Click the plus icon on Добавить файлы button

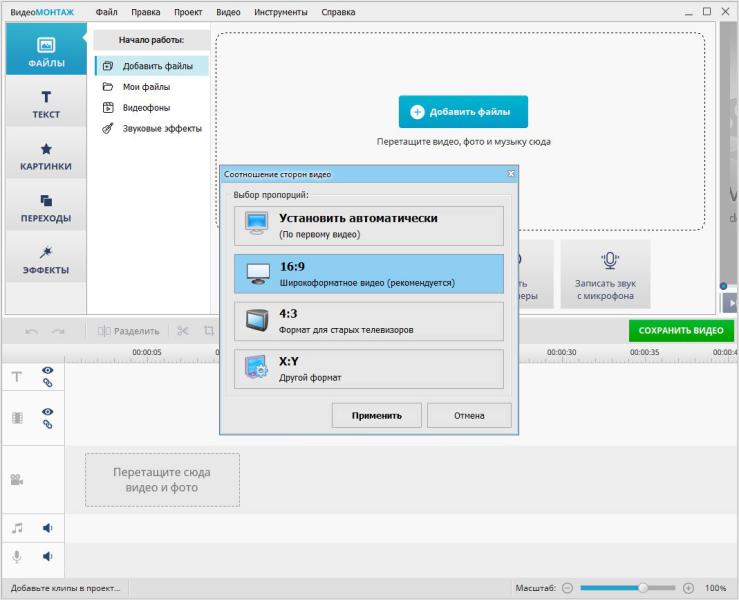click(417, 112)
